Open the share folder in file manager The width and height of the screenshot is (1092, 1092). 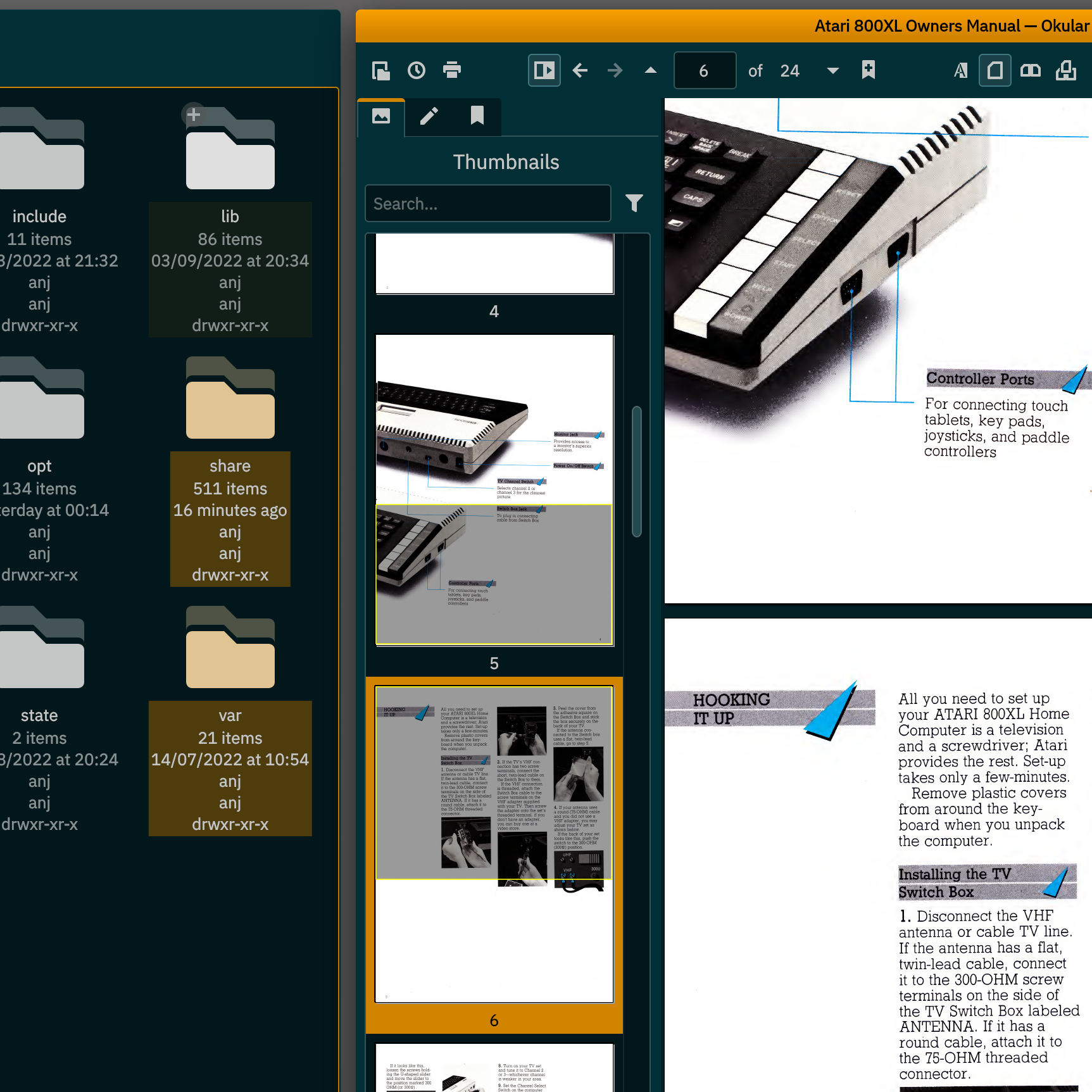230,398
